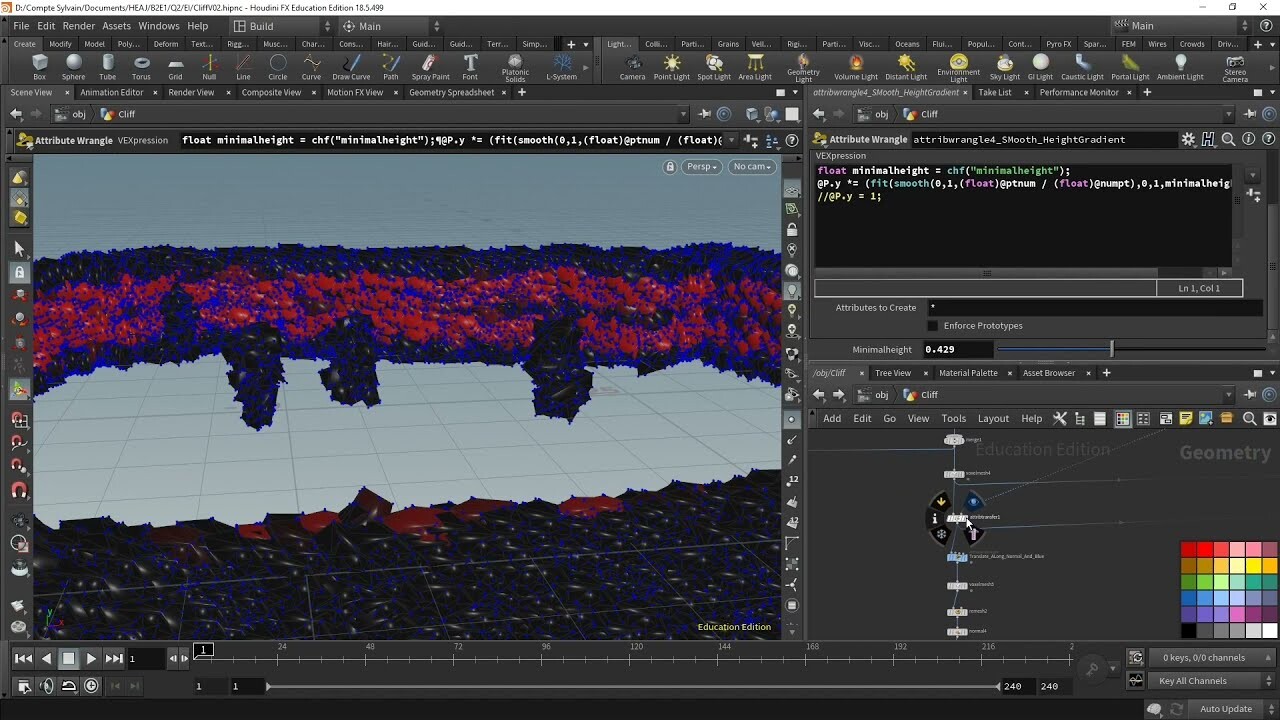
Task: Click the magnifying glass search icon in network editor
Action: click(1249, 418)
